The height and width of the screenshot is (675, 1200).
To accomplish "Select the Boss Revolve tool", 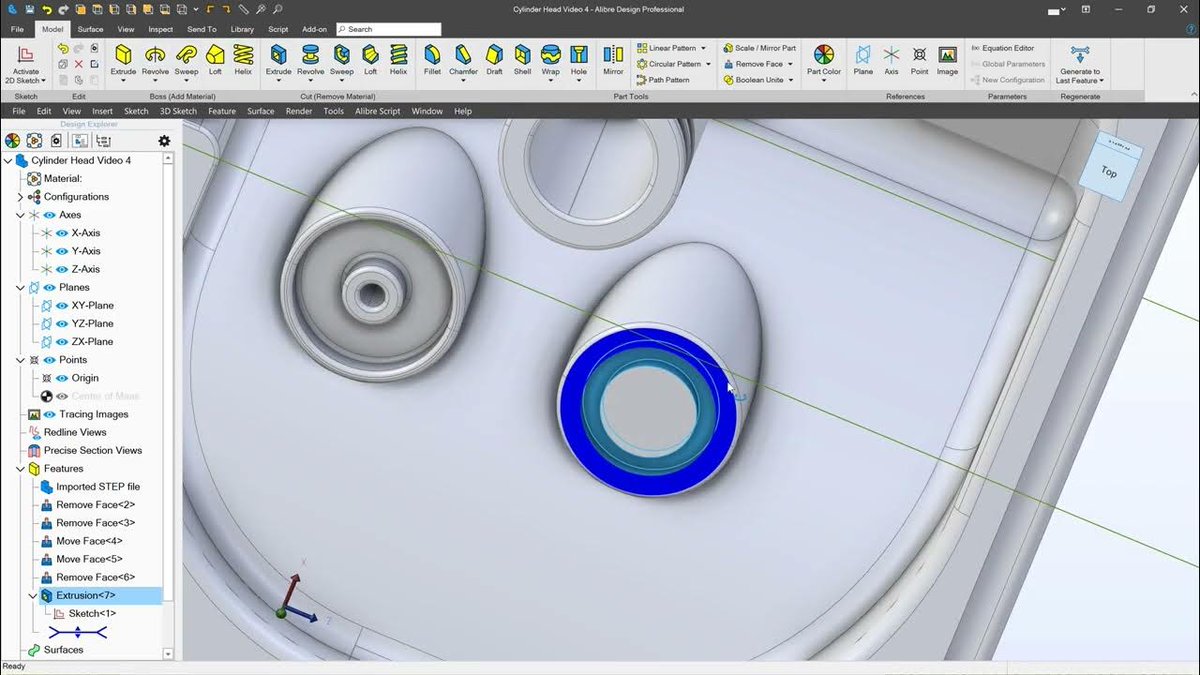I will click(x=155, y=60).
